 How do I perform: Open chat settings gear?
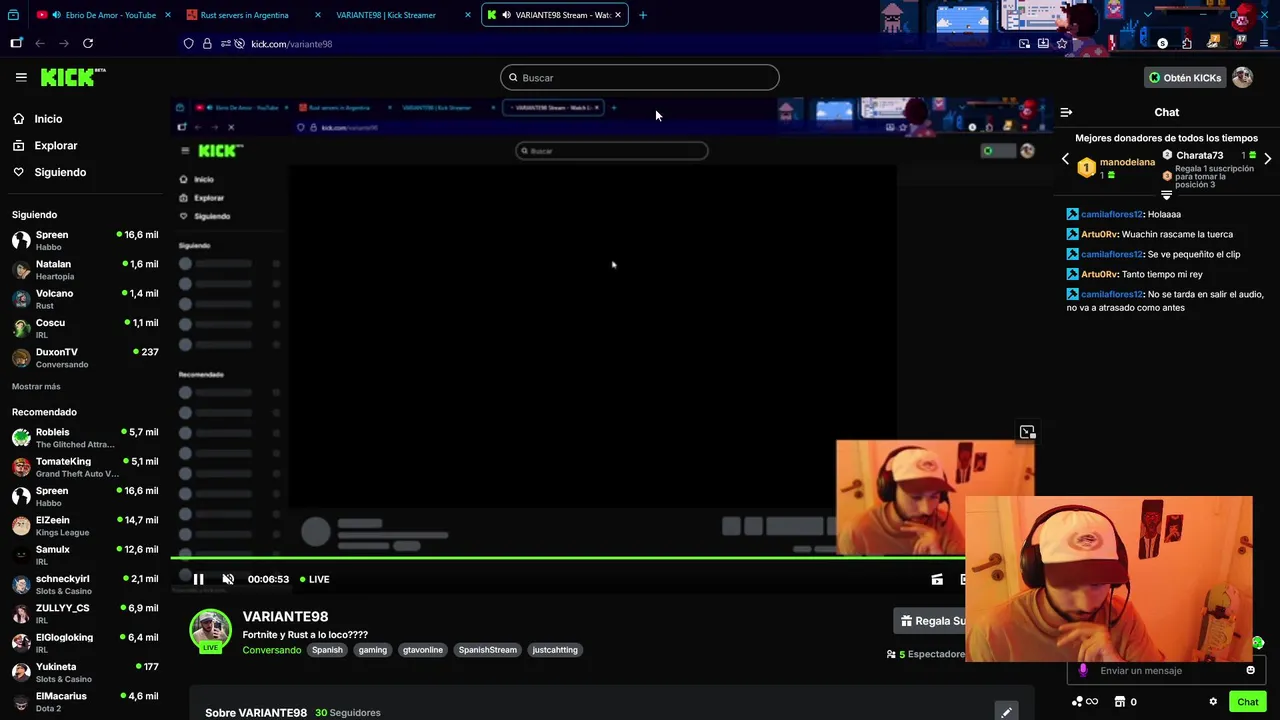1213,702
